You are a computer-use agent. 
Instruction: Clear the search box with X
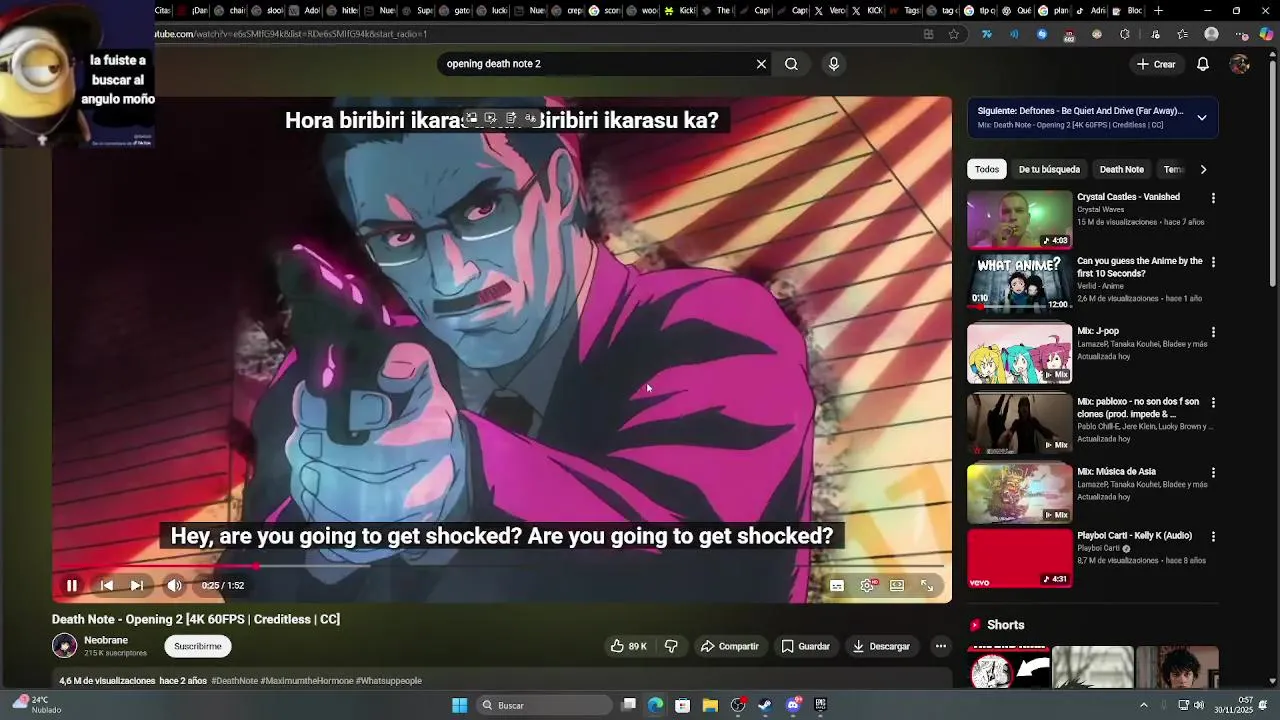[761, 64]
